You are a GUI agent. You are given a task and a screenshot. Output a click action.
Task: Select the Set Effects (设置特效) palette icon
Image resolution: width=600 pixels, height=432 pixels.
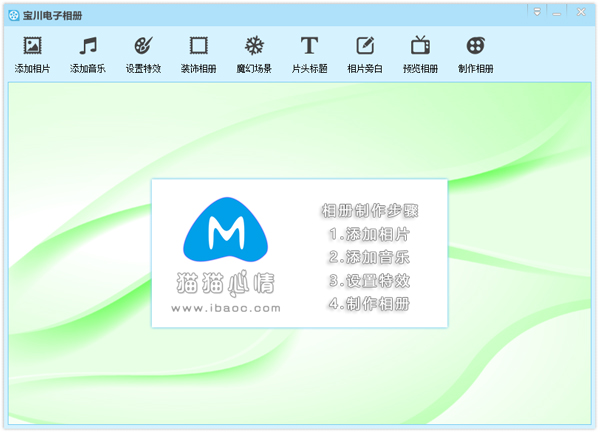click(x=143, y=46)
